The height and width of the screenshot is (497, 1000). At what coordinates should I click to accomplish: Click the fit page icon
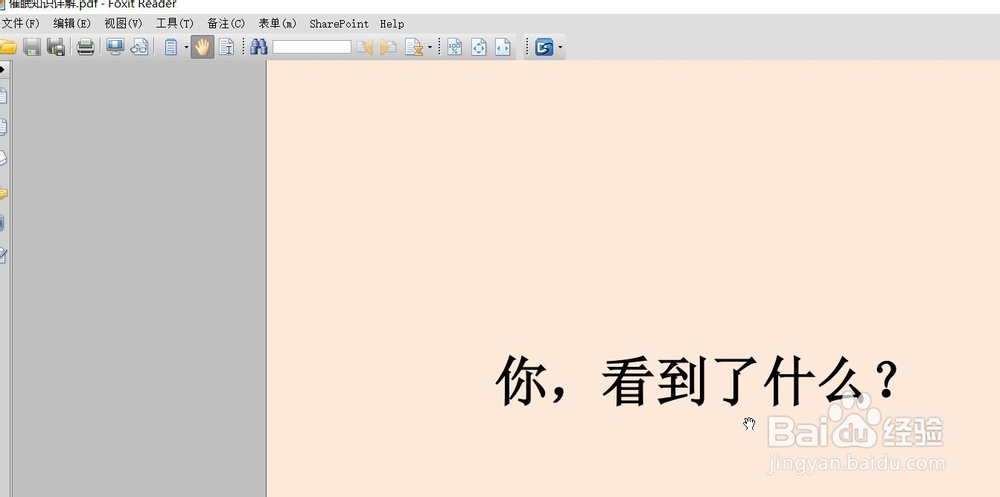[x=479, y=47]
